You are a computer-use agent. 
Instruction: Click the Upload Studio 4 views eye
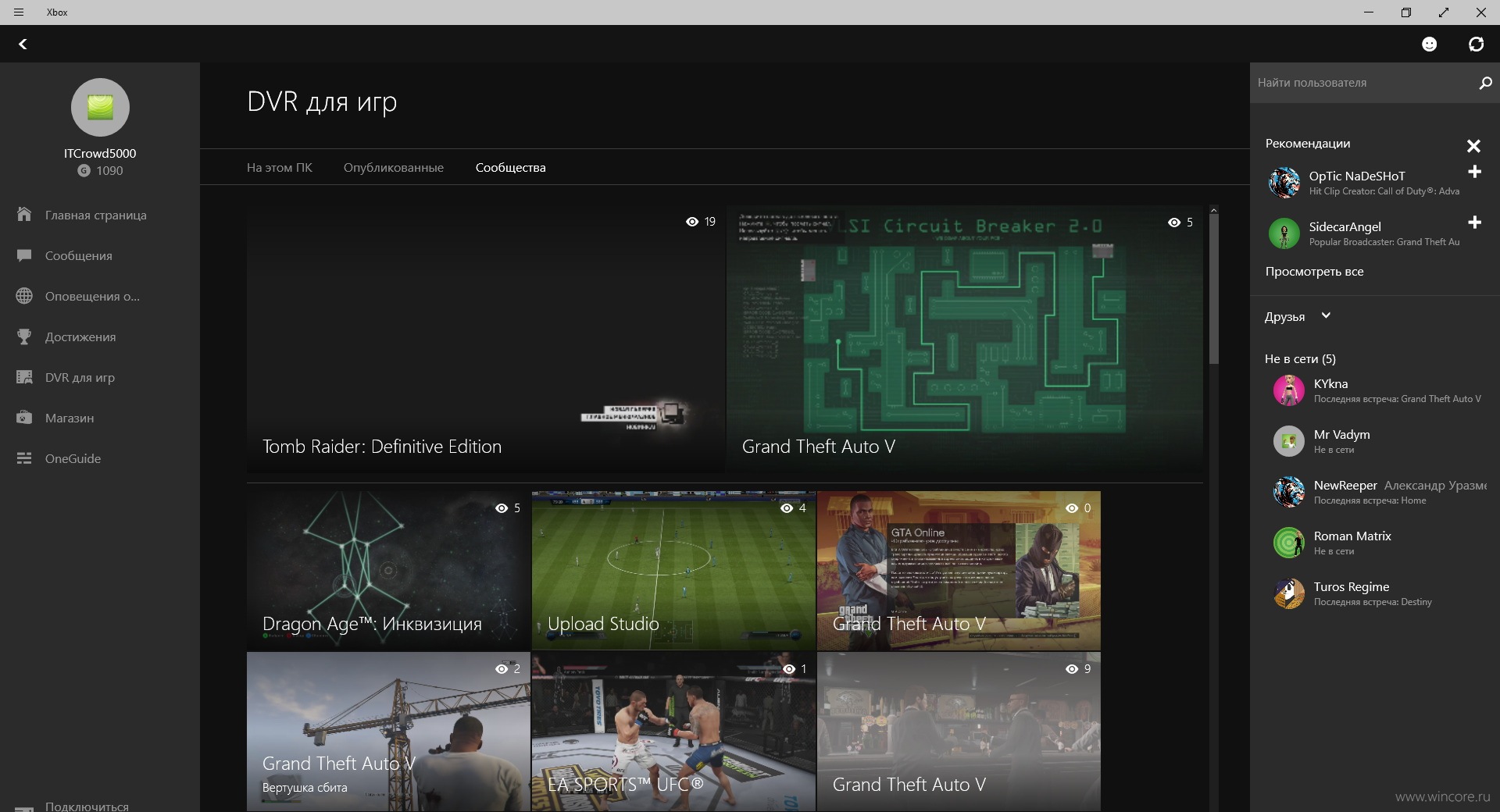[787, 508]
